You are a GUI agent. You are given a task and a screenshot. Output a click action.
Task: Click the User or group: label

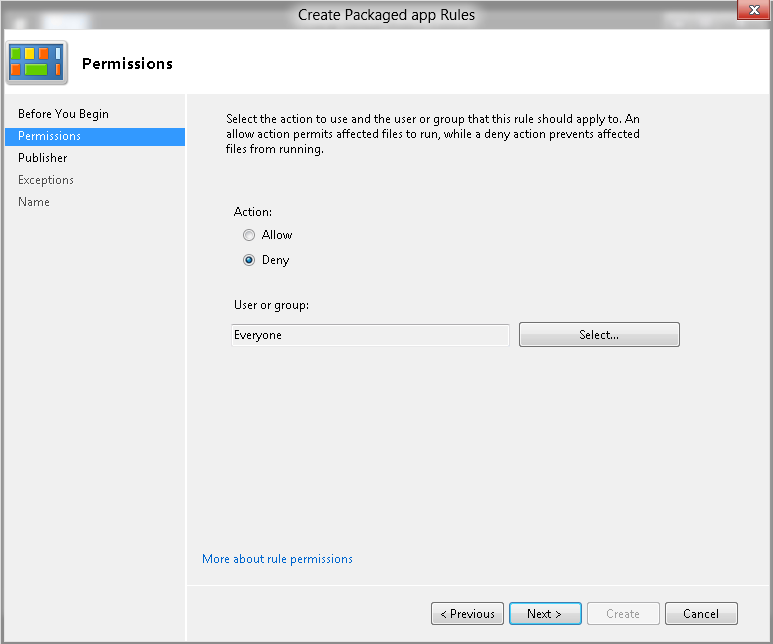click(271, 305)
